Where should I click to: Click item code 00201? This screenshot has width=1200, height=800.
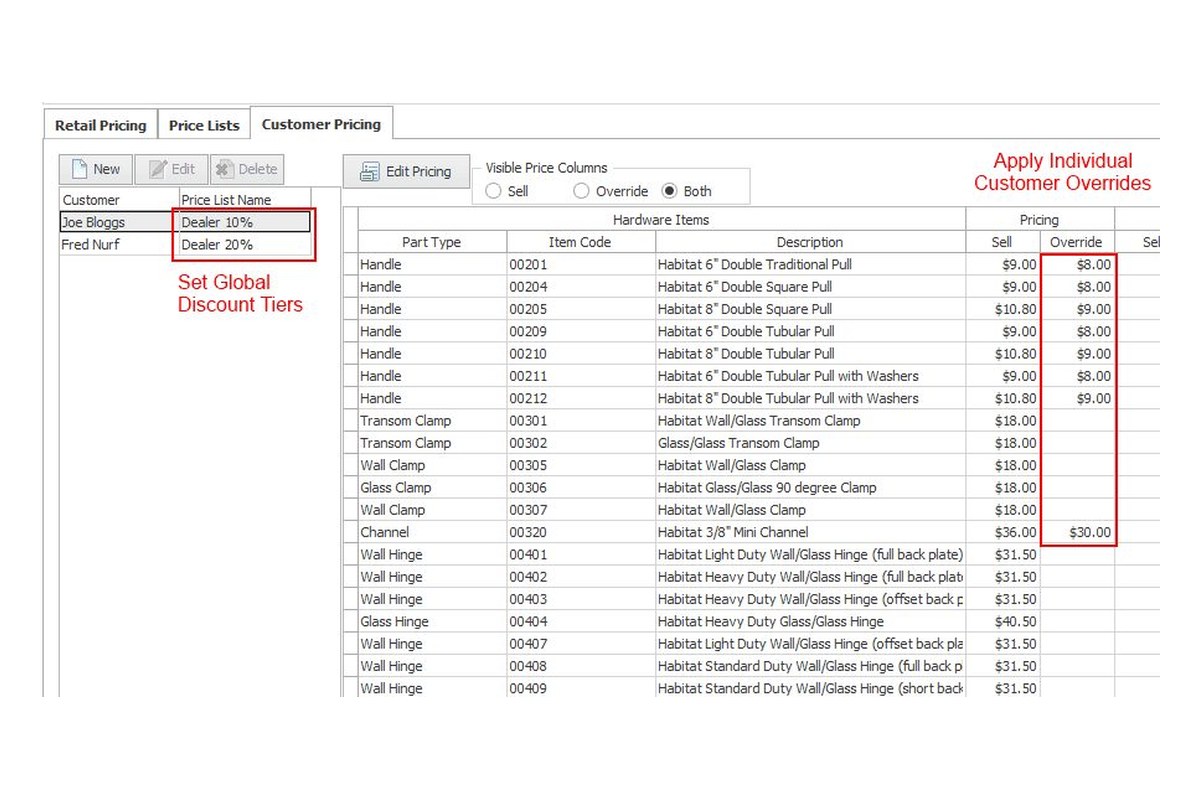click(581, 264)
